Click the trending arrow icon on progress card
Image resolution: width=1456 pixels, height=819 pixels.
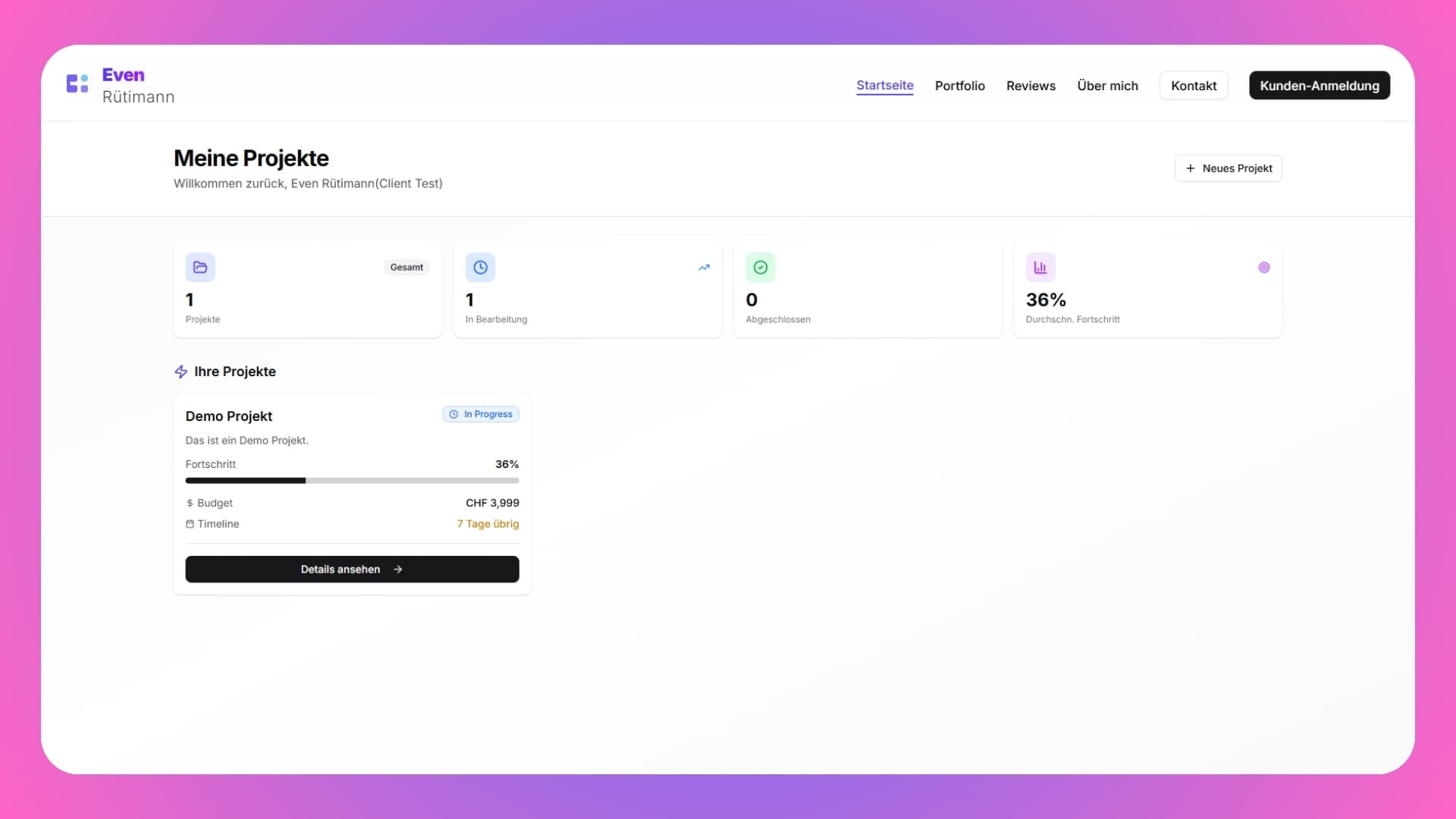coord(704,267)
